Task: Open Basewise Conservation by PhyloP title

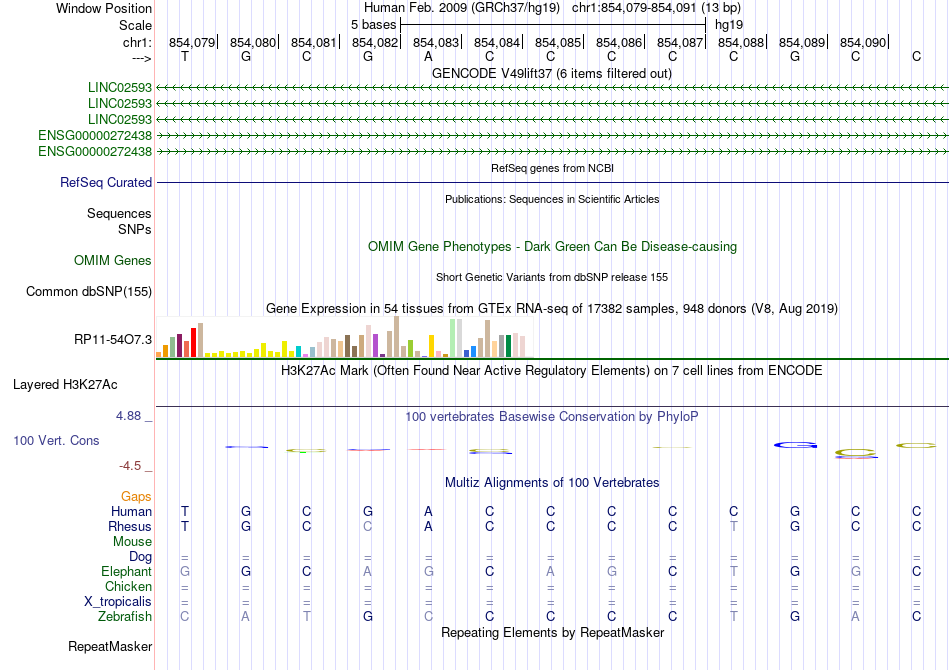Action: (x=552, y=416)
